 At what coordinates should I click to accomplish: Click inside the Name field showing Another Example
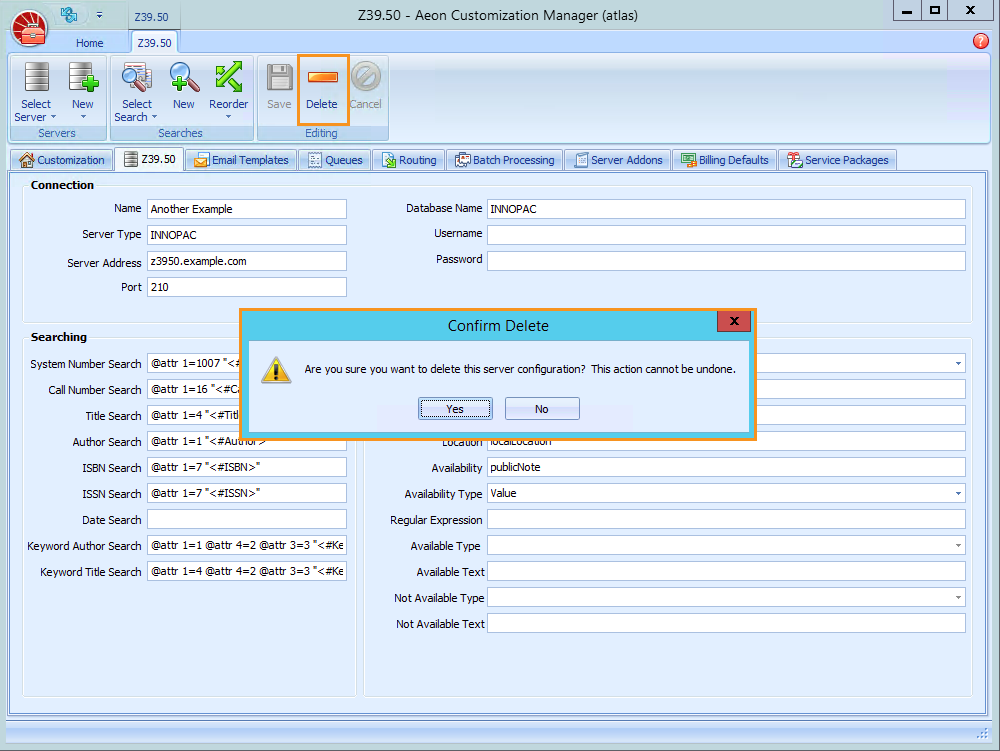[246, 208]
